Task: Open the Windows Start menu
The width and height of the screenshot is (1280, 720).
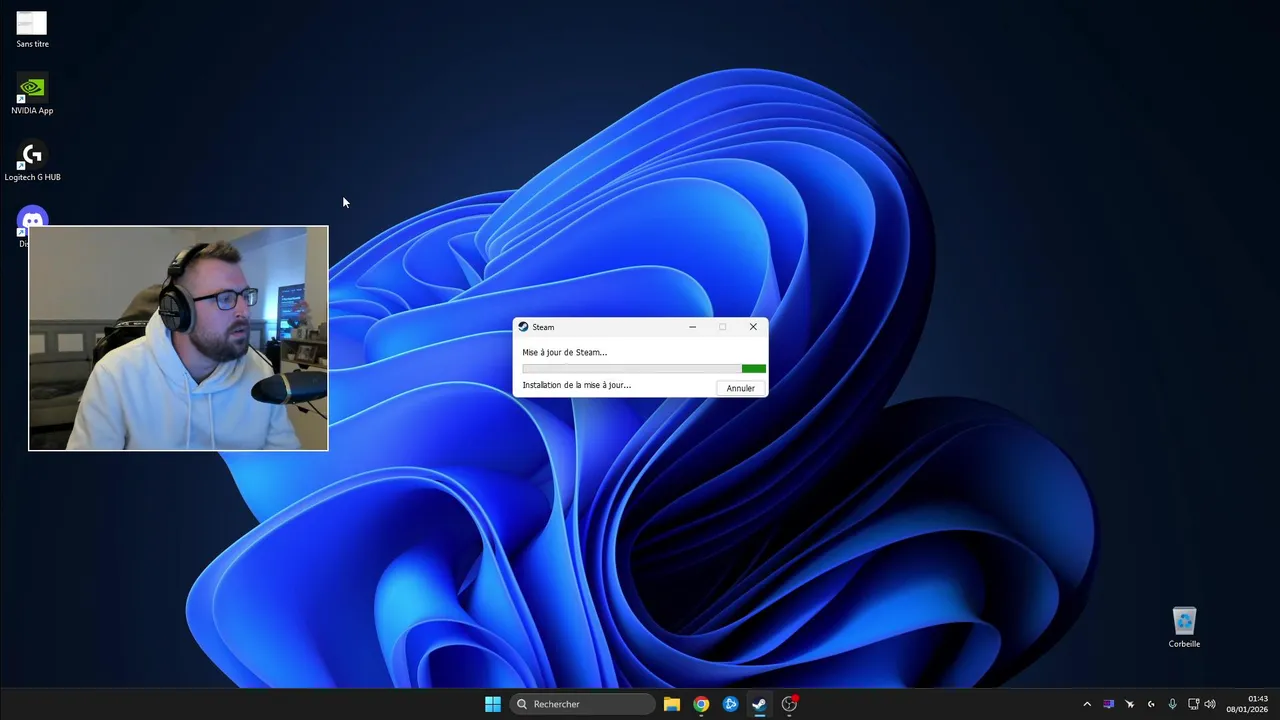Action: point(493,704)
